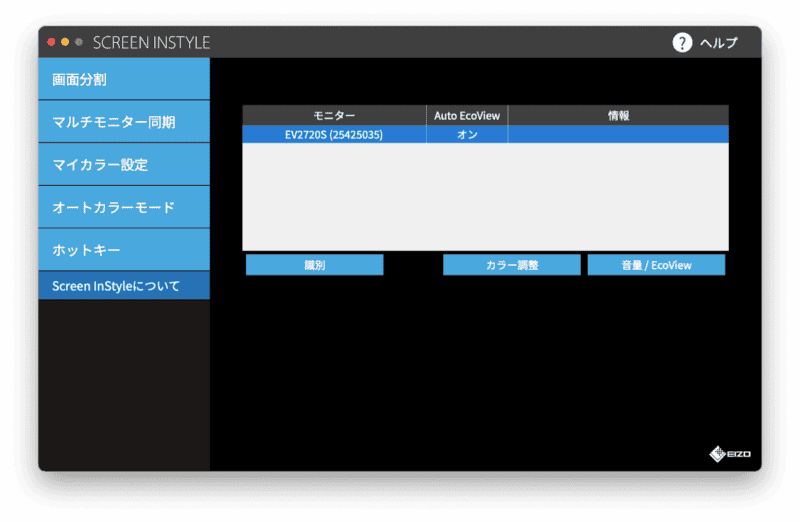
Task: Open the カラー調整 button
Action: point(512,265)
